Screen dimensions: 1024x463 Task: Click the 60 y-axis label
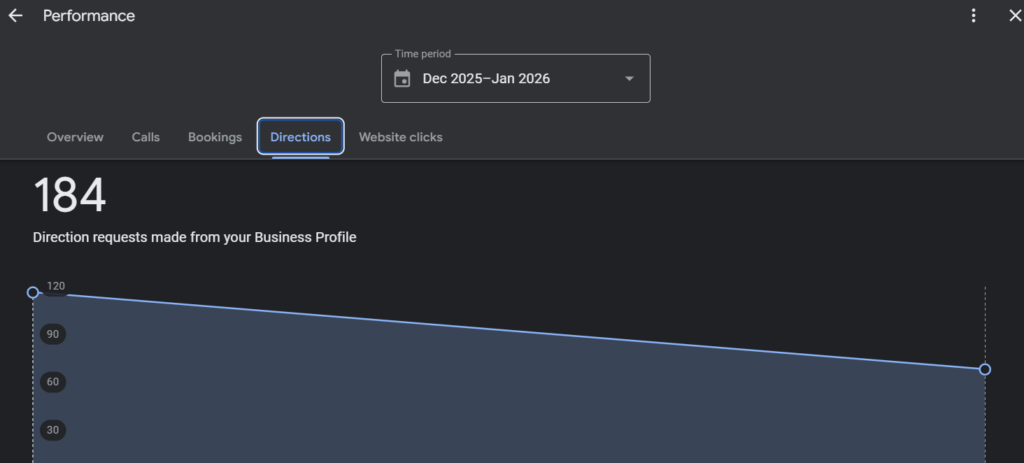(x=53, y=382)
